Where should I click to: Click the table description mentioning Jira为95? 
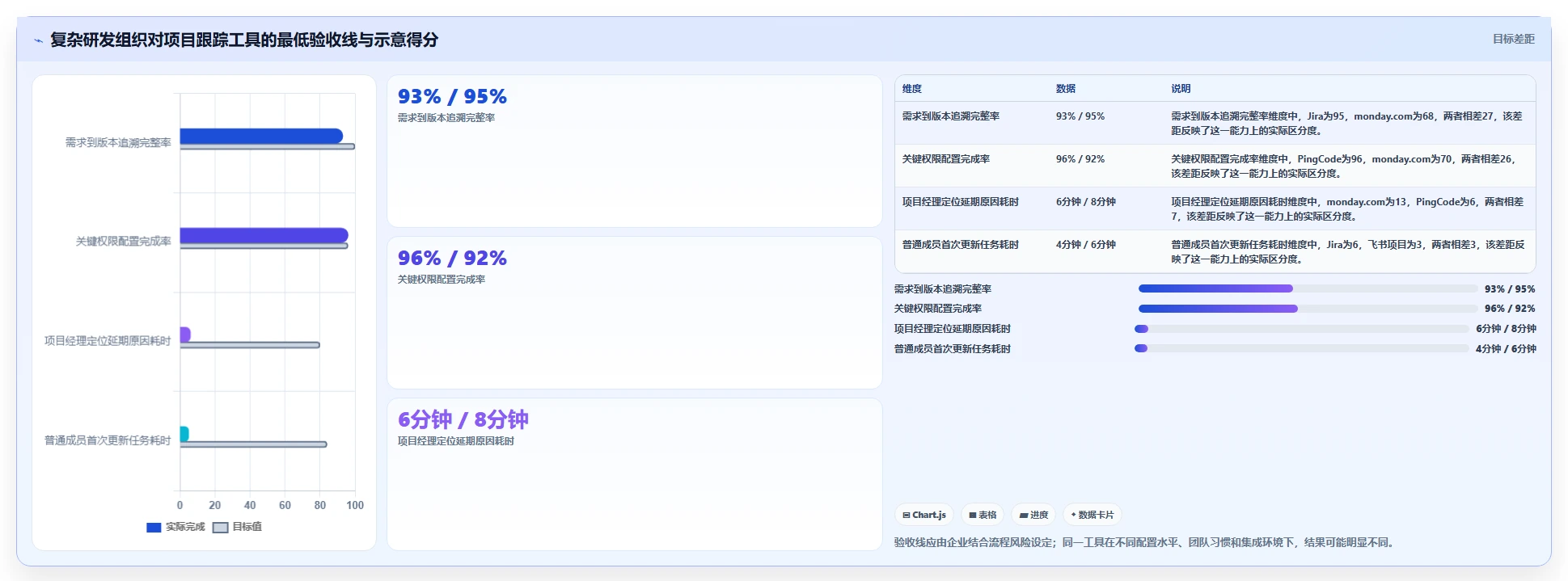pos(1347,124)
